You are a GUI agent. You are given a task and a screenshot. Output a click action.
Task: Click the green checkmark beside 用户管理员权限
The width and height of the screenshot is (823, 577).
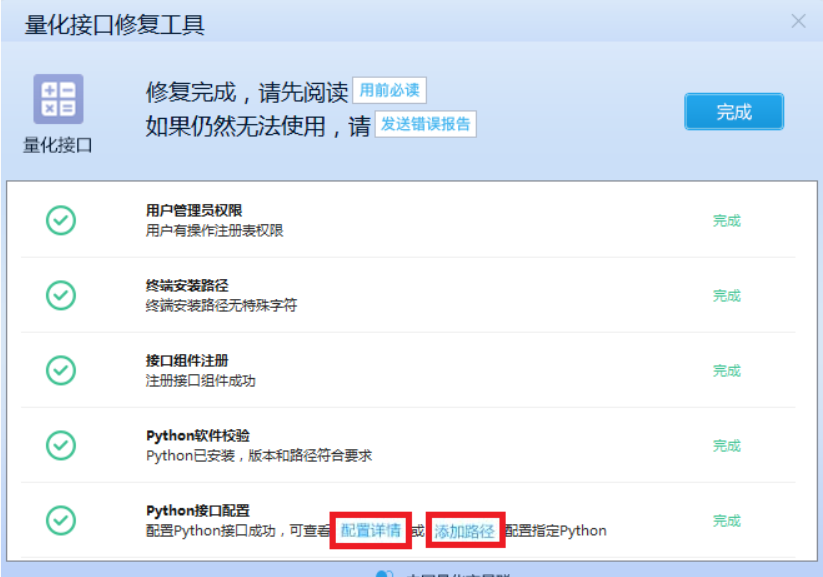[60, 221]
